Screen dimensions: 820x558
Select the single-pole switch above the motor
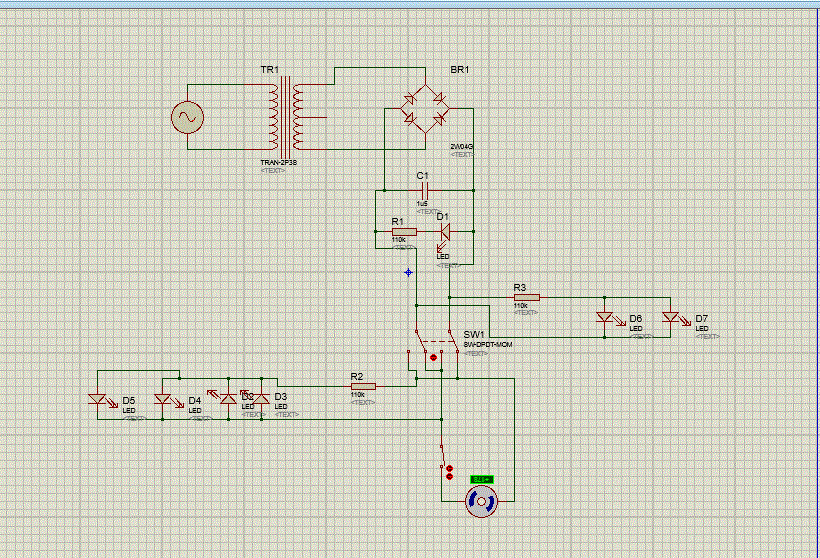pos(442,456)
